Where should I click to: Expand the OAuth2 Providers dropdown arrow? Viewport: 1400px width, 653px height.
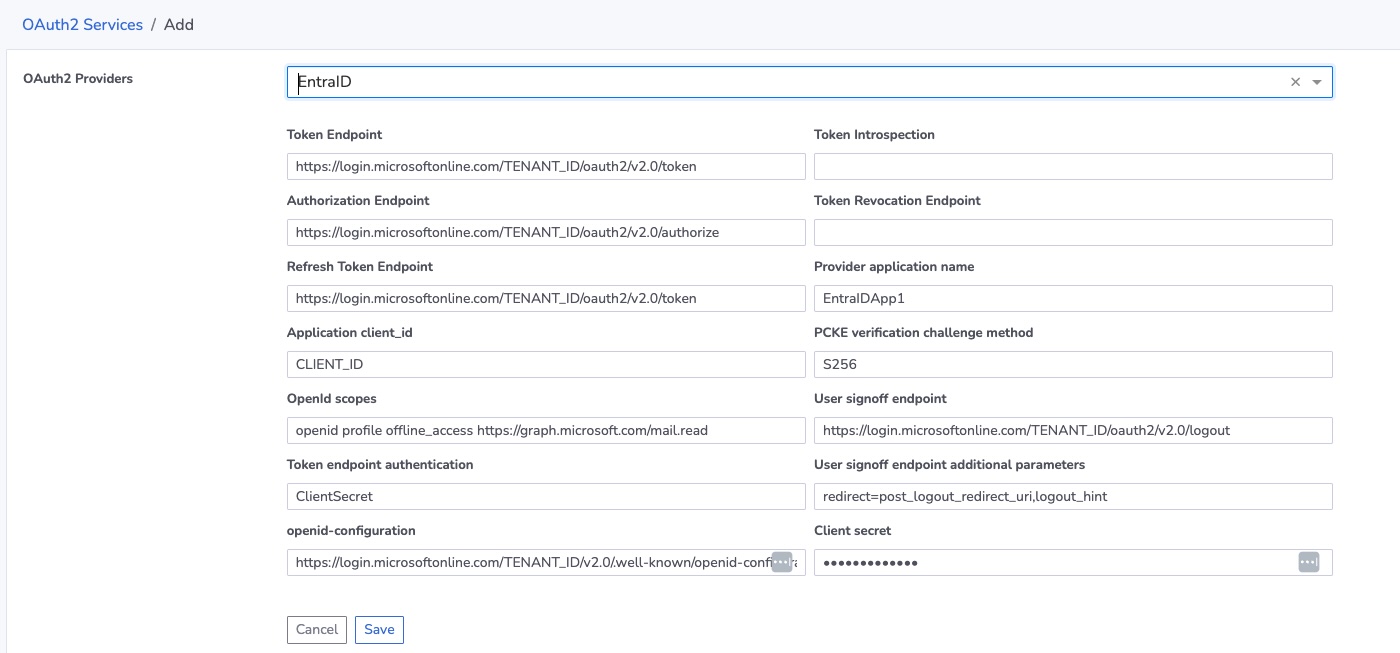point(1317,82)
